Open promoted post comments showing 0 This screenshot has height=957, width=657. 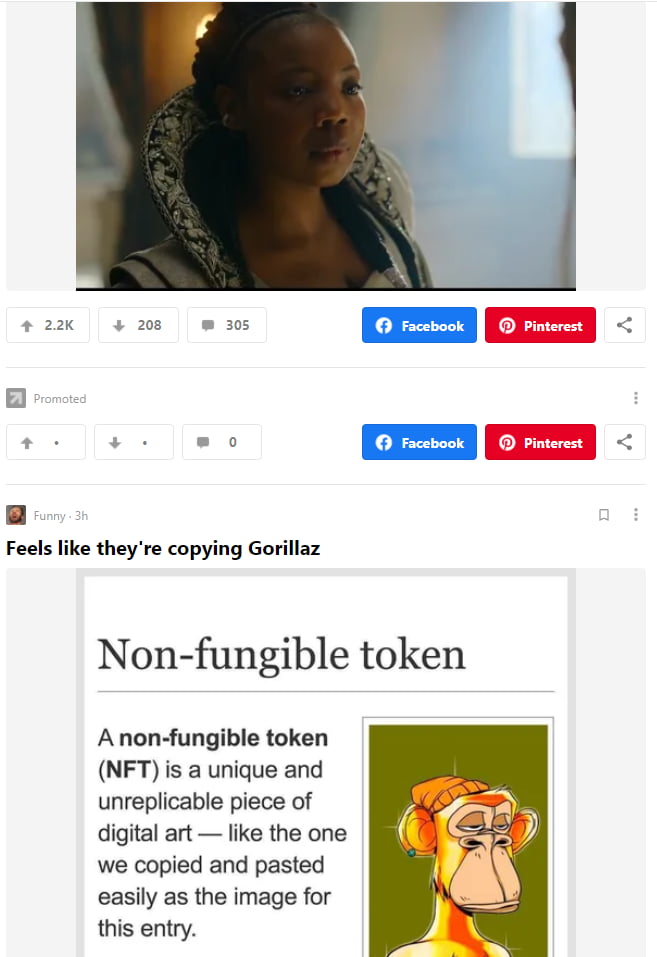(222, 442)
